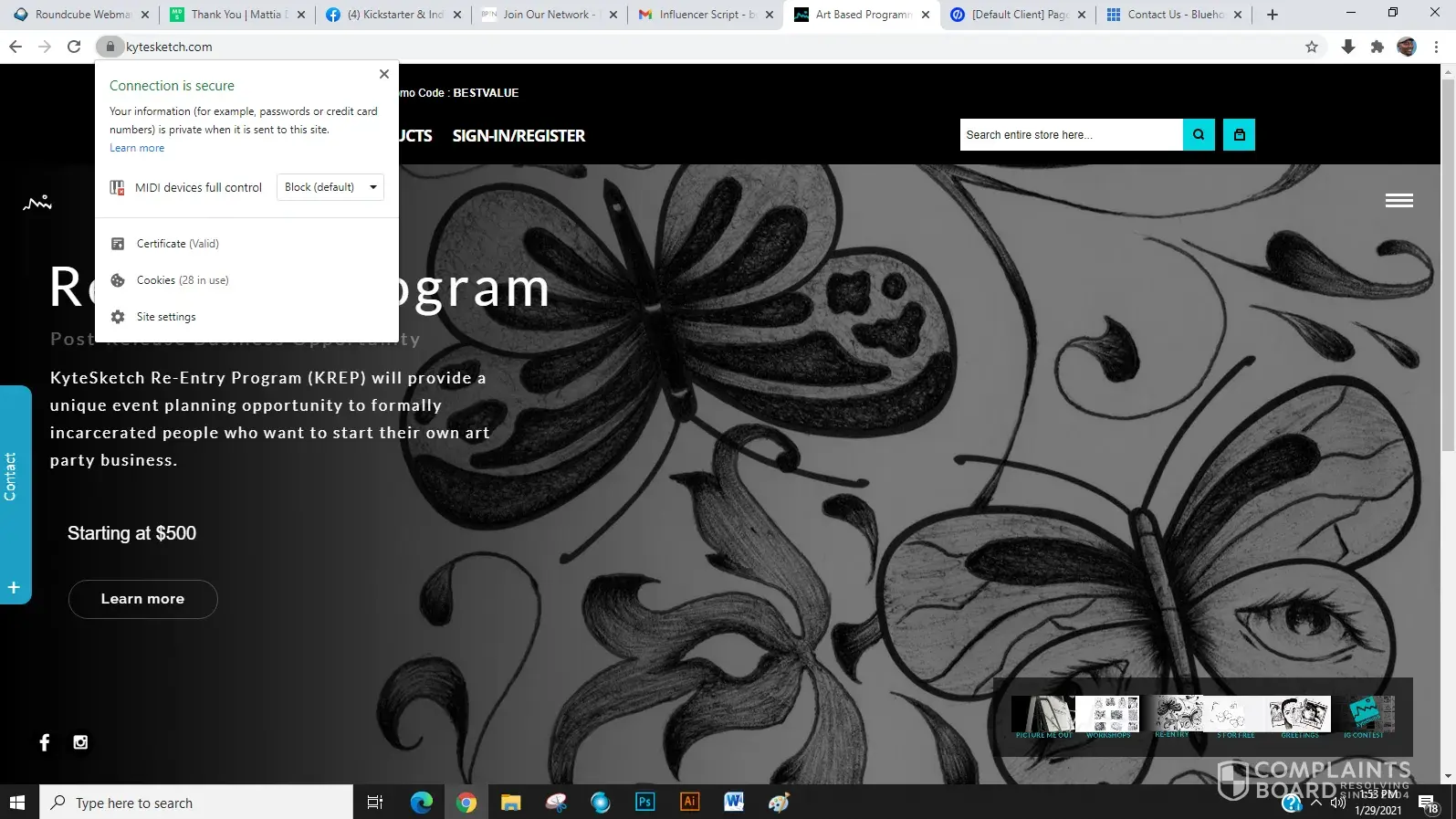The width and height of the screenshot is (1456, 819).
Task: Open the hamburger menu on the page
Action: tap(1398, 201)
